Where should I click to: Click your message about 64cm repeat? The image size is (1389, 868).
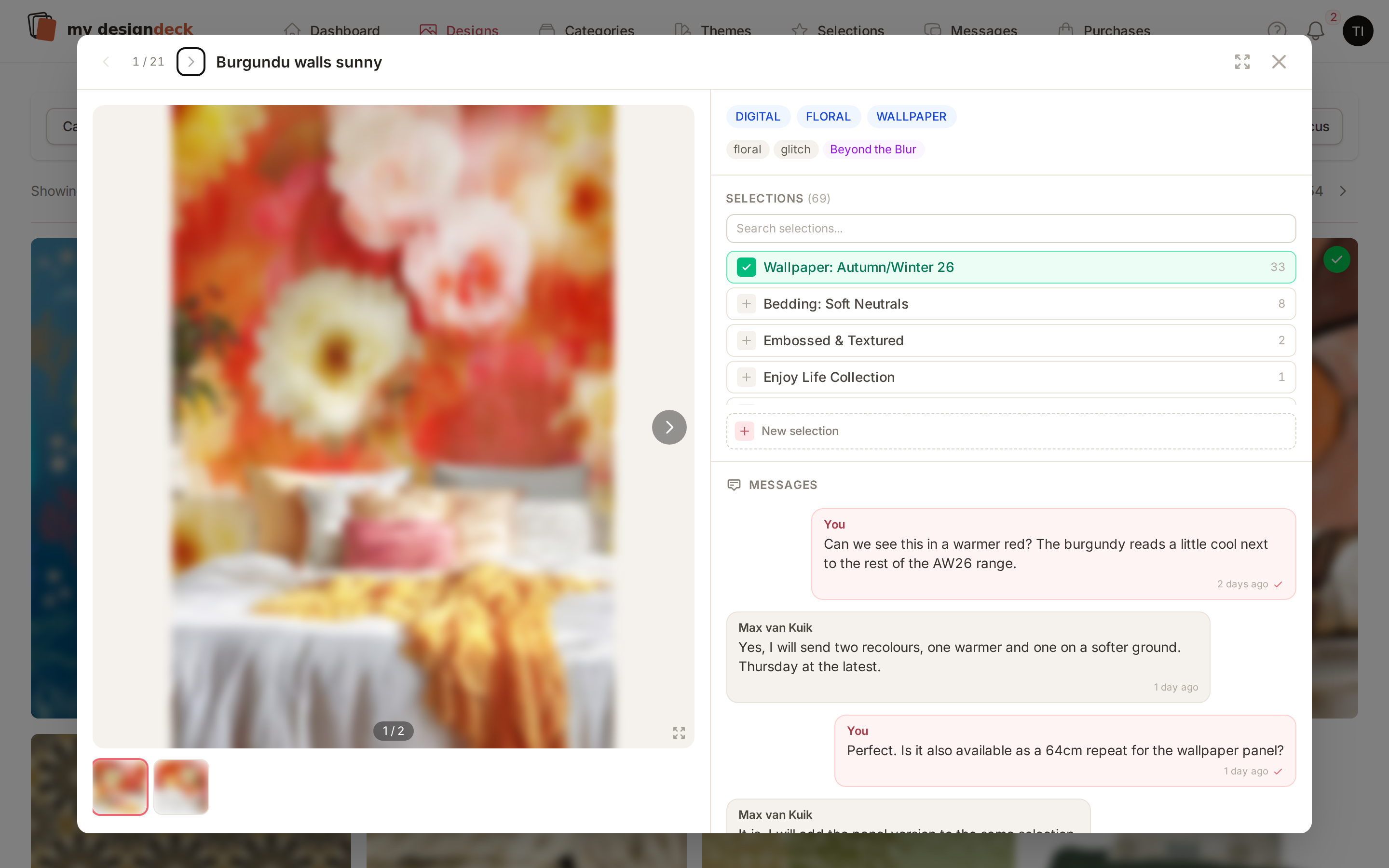1065,750
